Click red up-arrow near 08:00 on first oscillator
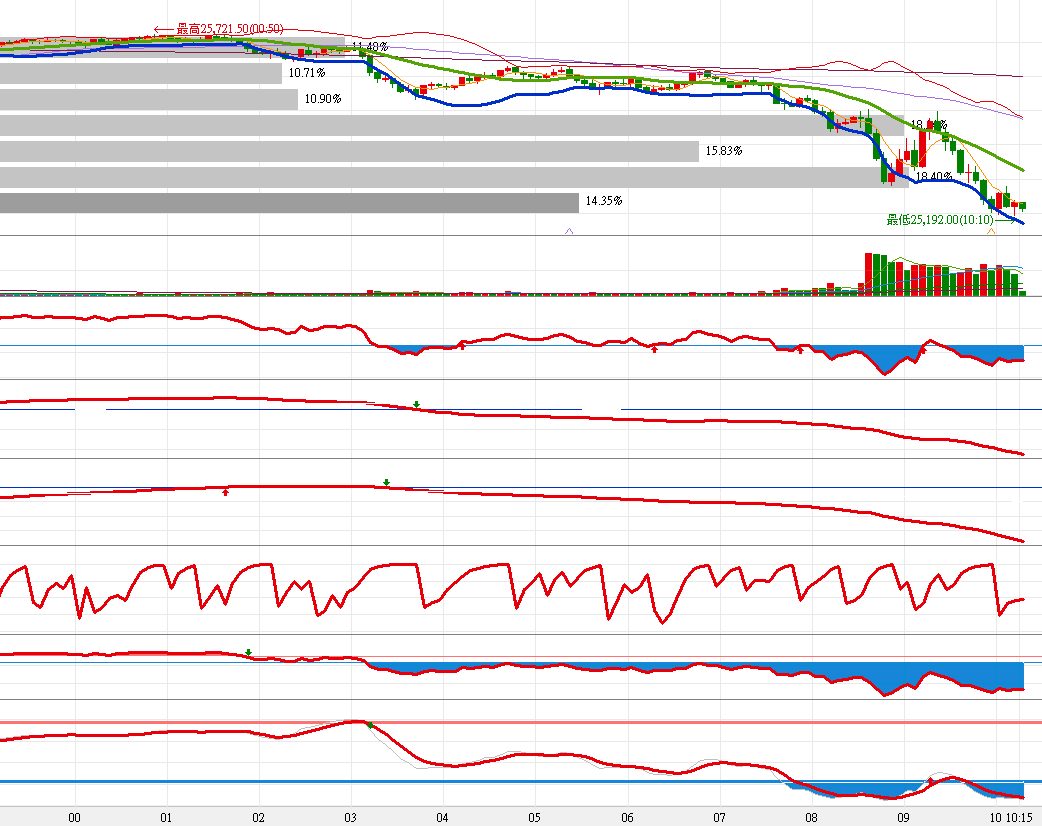Viewport: 1042px width, 826px height. [x=800, y=350]
